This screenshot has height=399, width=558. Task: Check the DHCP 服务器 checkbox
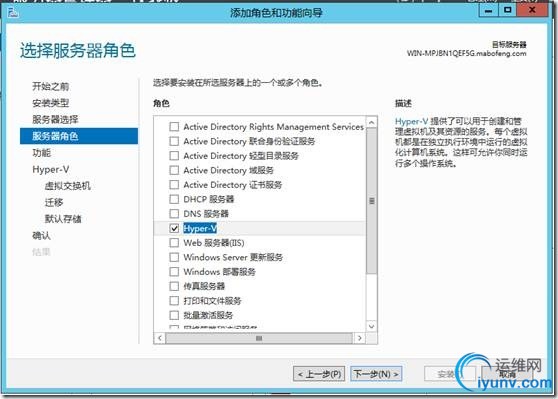coord(174,199)
